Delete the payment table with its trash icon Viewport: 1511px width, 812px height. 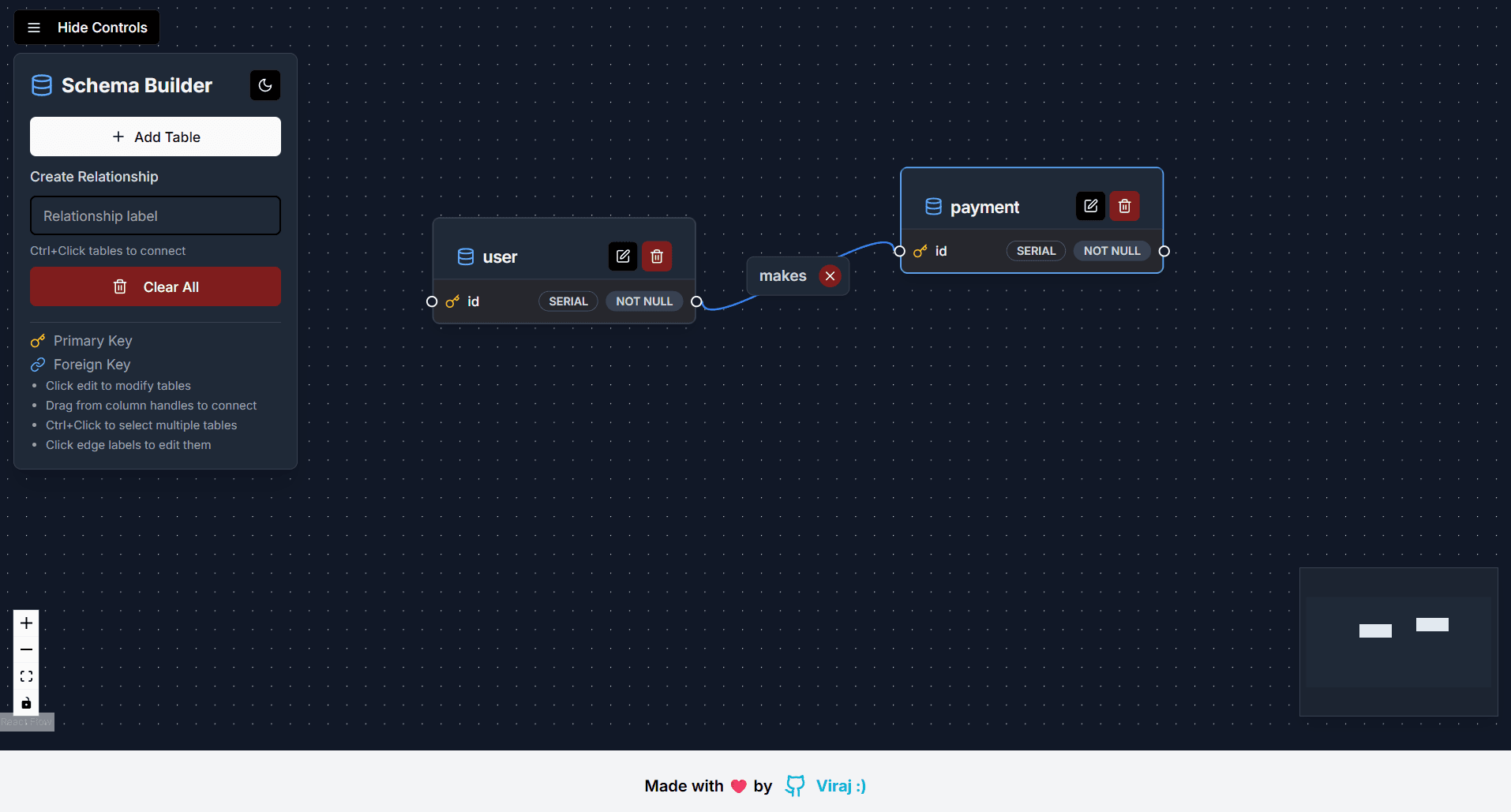point(1125,206)
